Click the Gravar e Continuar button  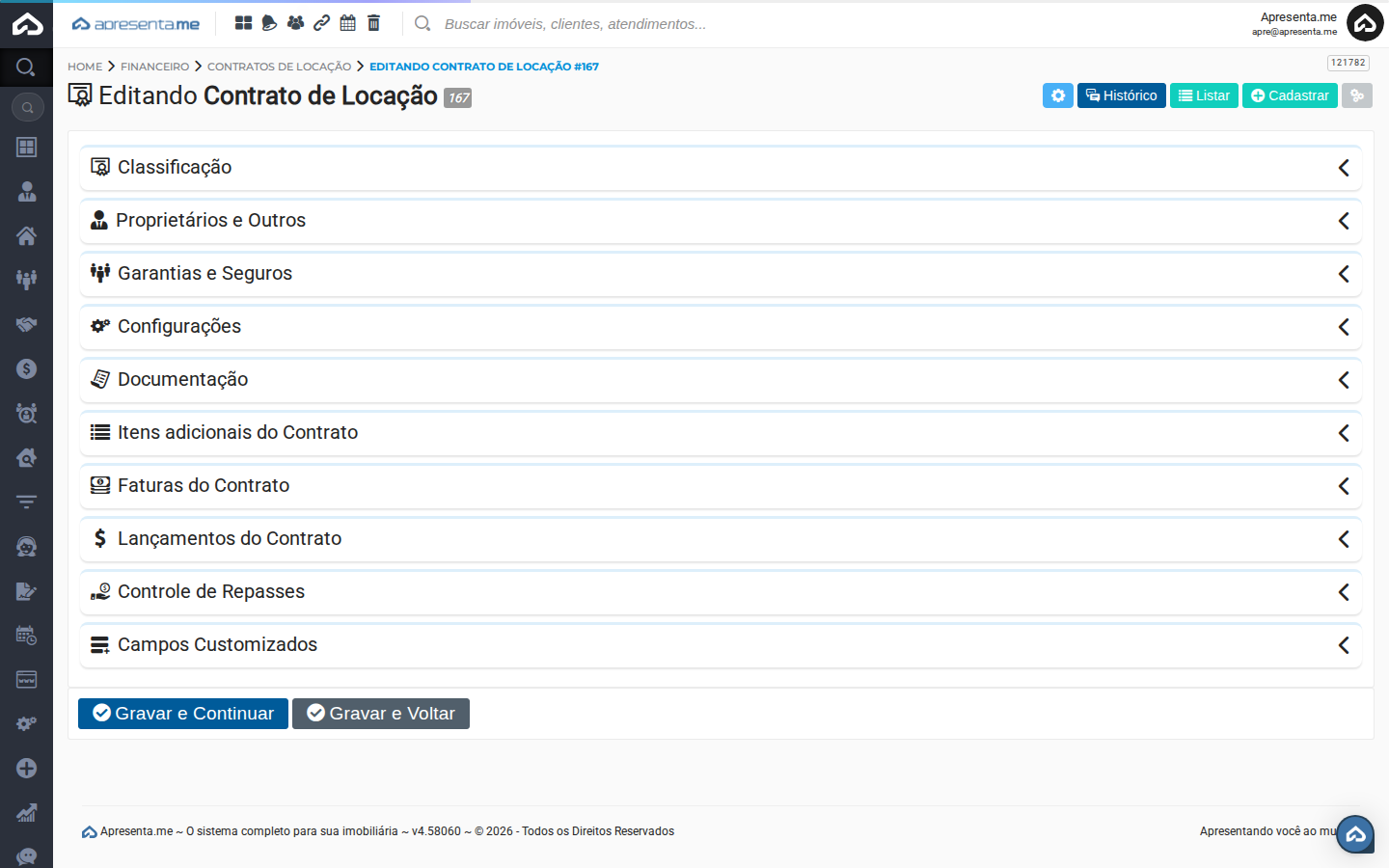[x=183, y=714]
